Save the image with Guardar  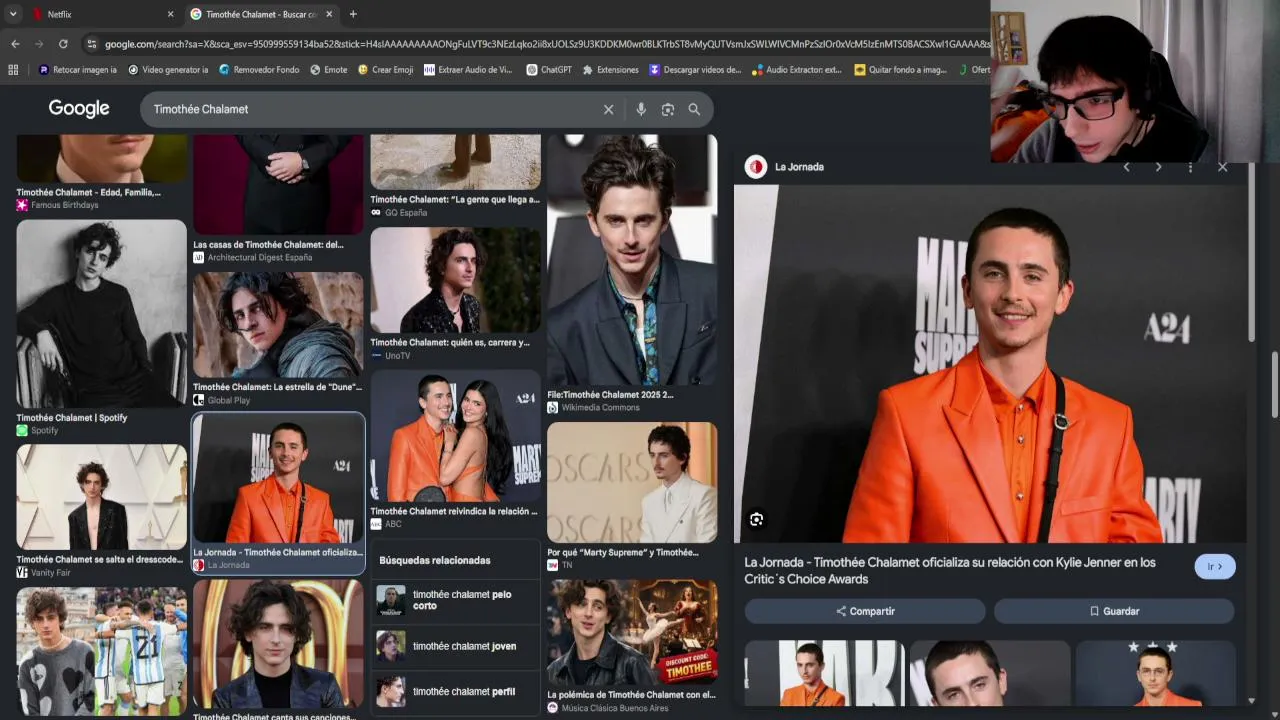(1114, 611)
